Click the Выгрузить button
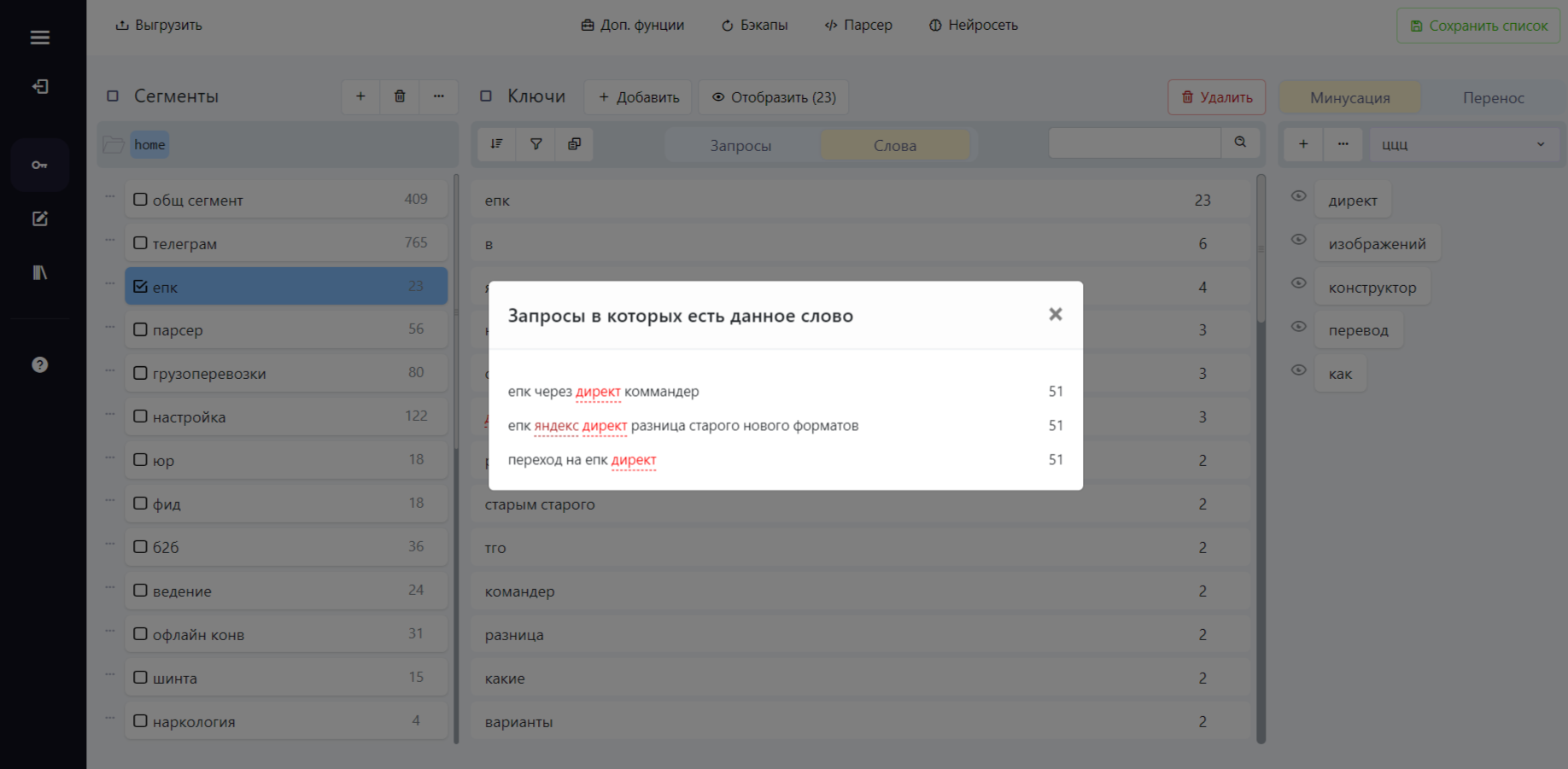Viewport: 1568px width, 769px height. tap(159, 25)
